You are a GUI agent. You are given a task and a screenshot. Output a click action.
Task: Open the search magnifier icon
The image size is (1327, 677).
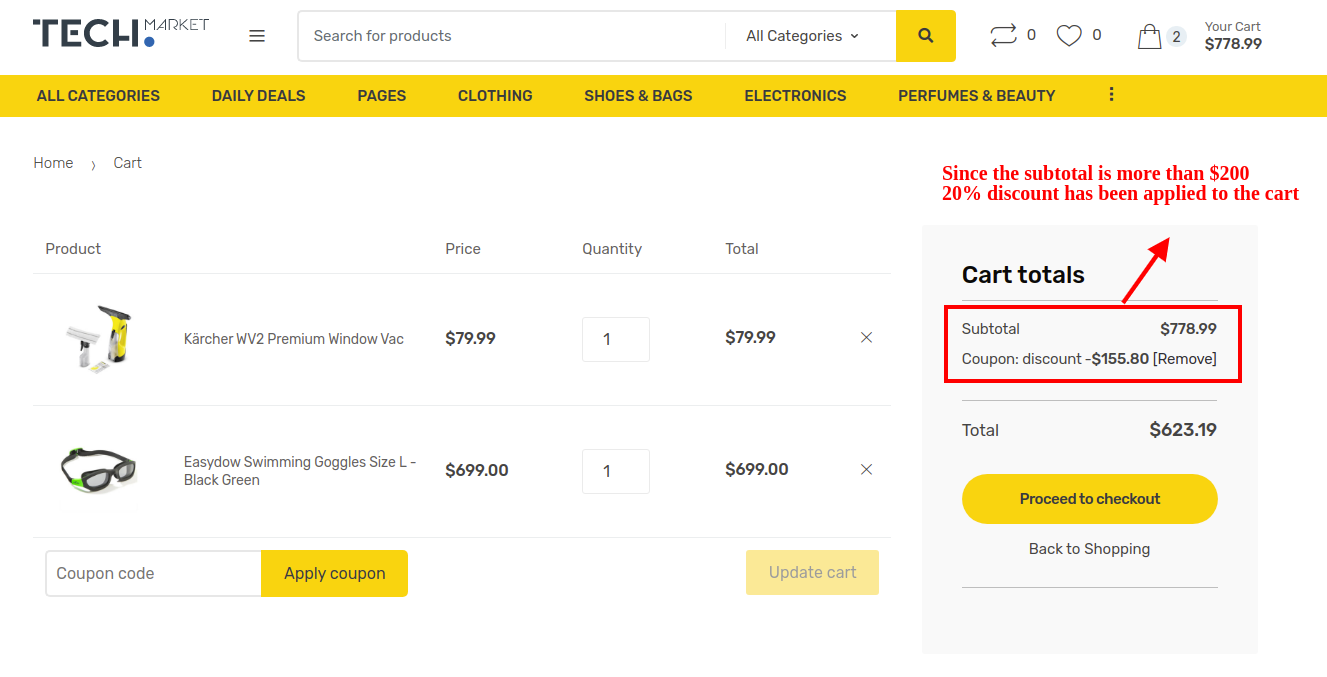tap(925, 35)
